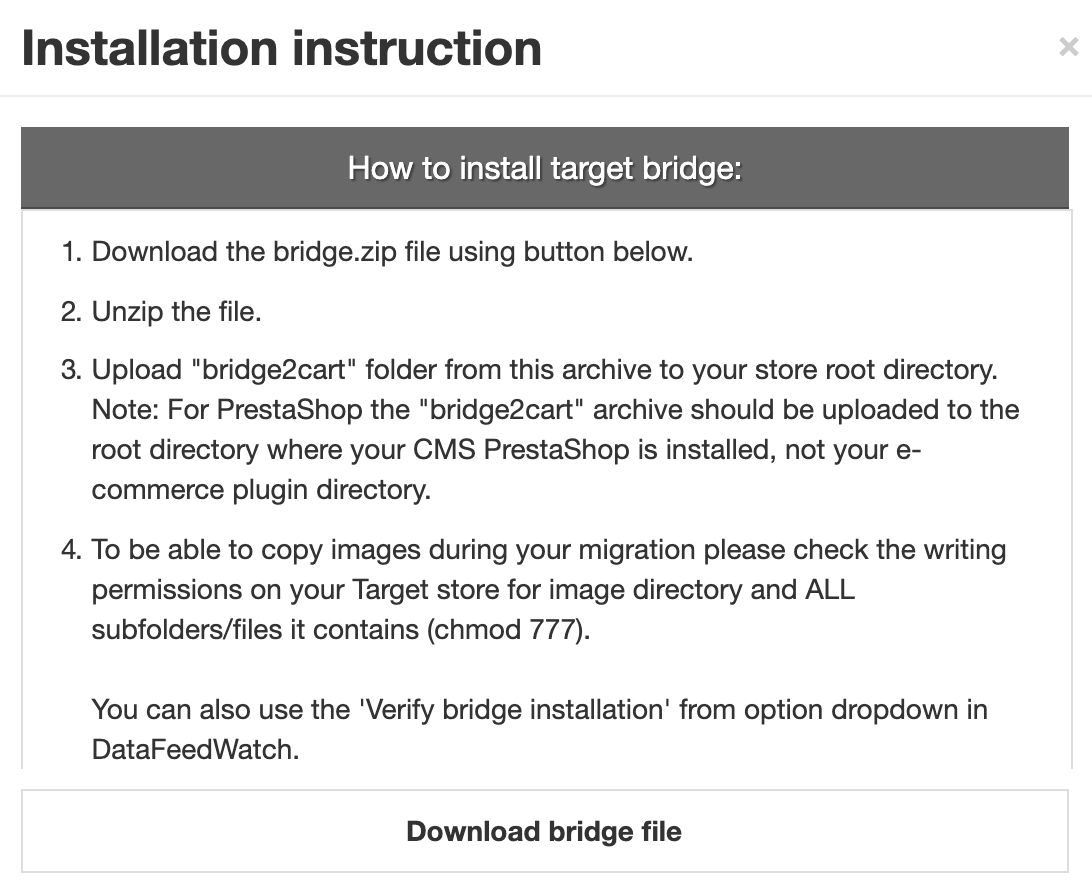Image resolution: width=1092 pixels, height=885 pixels.
Task: Click list number '1.' marker
Action: 72,251
